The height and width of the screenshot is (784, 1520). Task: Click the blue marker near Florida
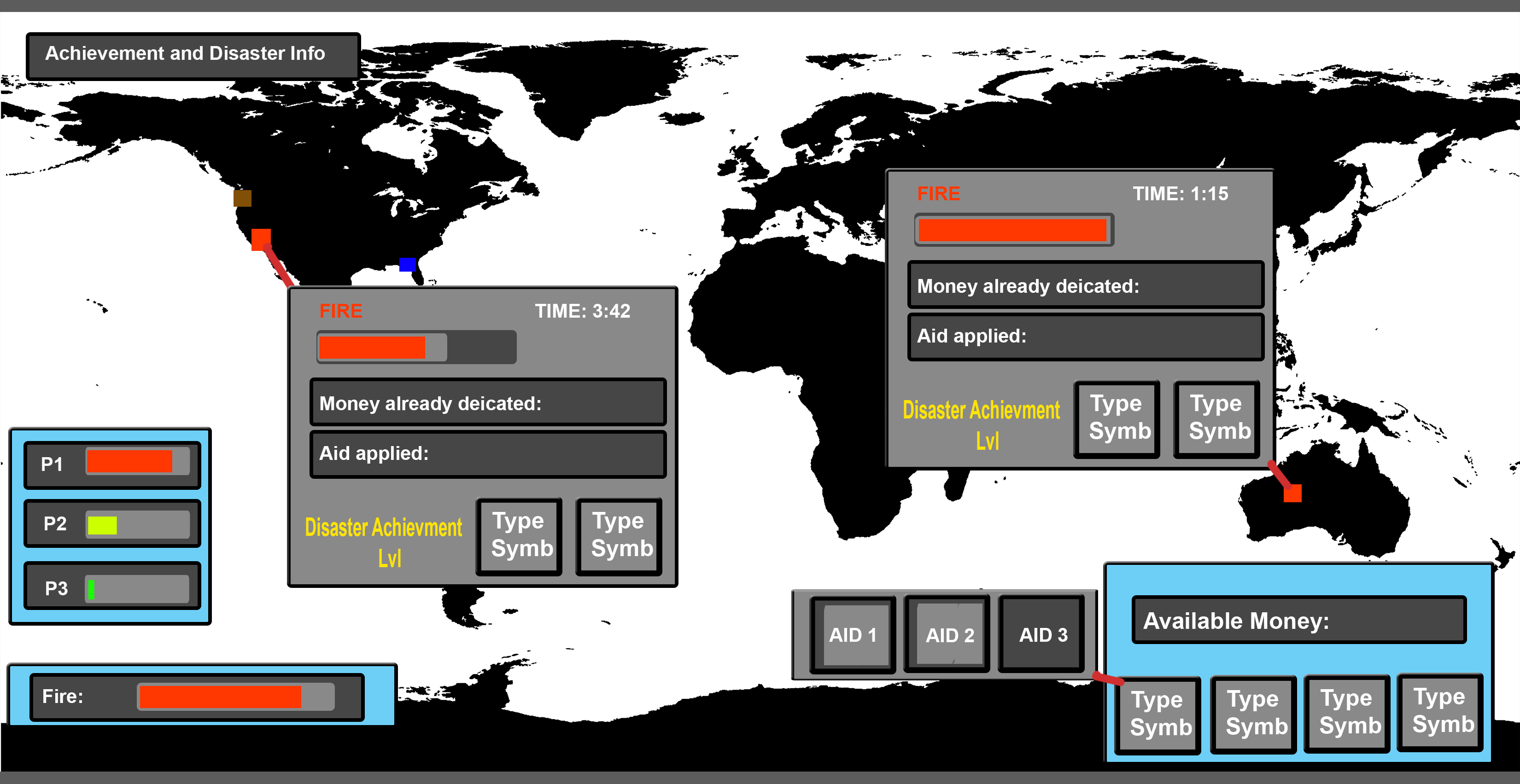(407, 264)
